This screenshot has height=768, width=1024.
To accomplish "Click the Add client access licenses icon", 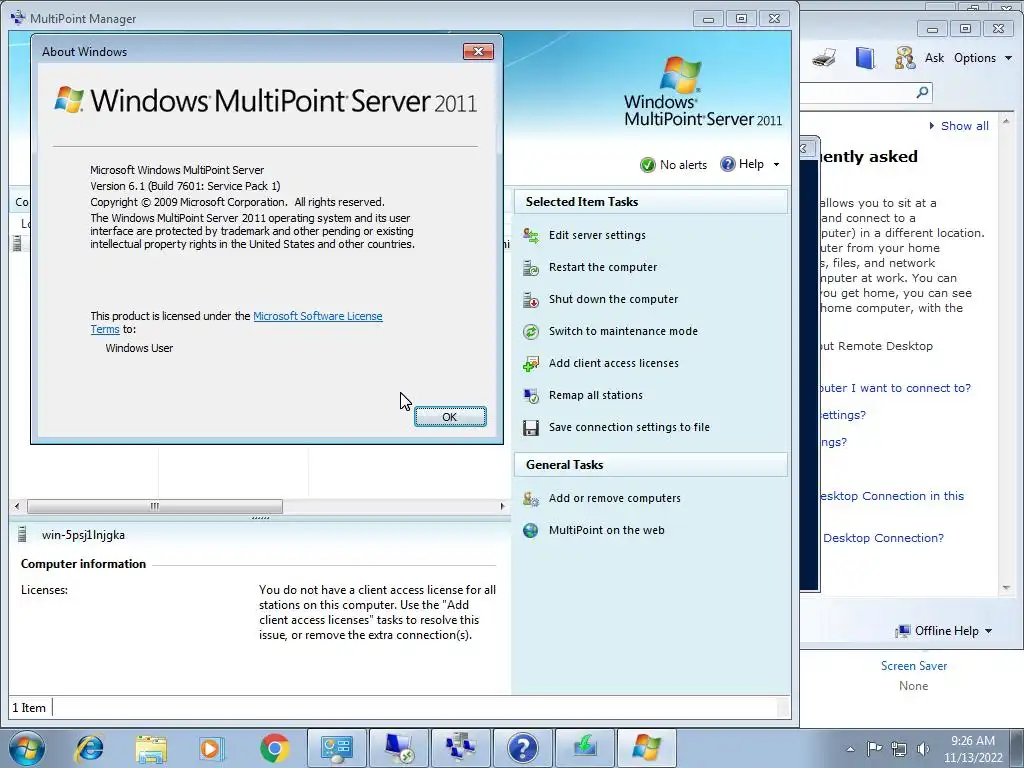I will coord(531,364).
